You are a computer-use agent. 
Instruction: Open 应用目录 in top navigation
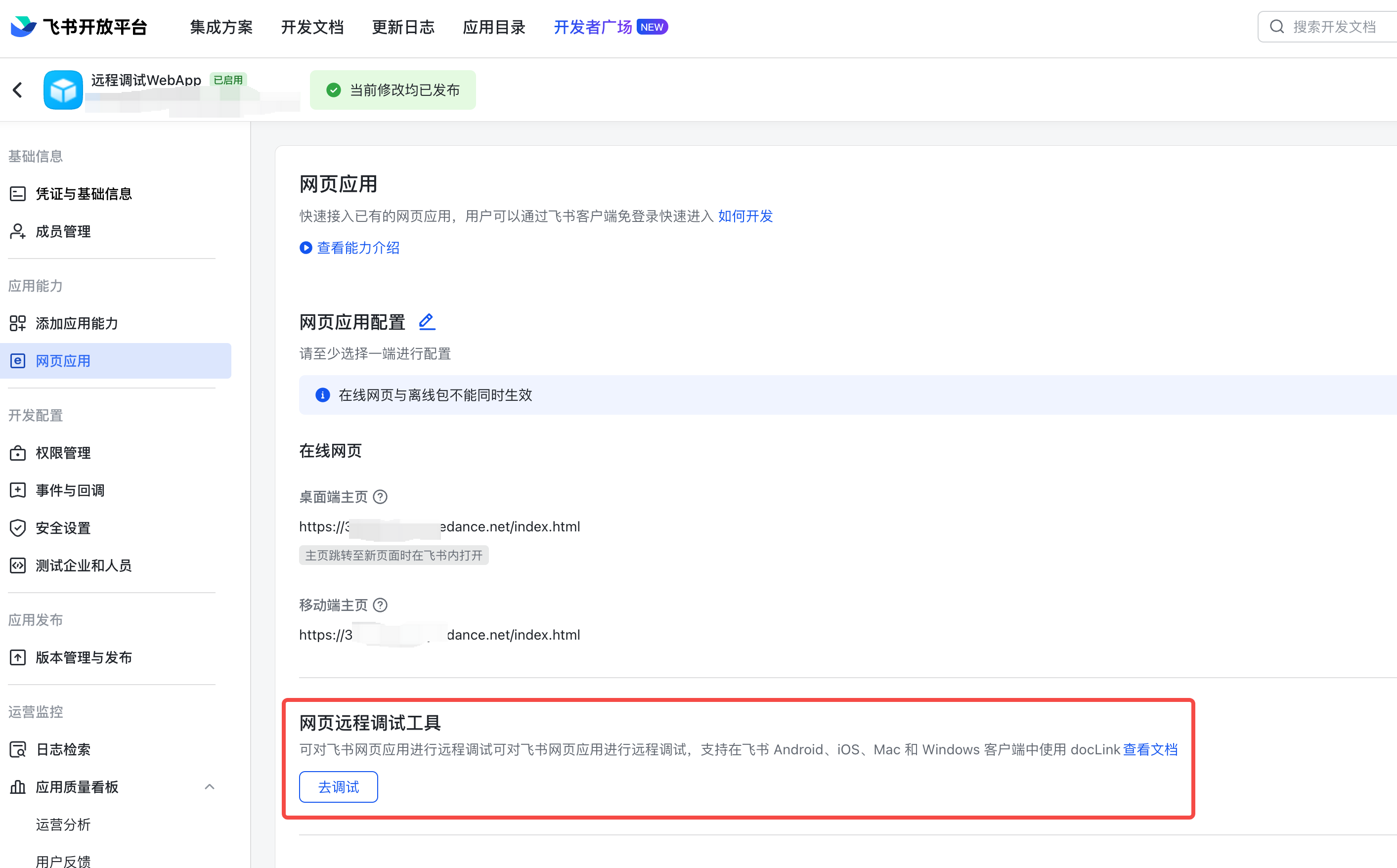(494, 27)
